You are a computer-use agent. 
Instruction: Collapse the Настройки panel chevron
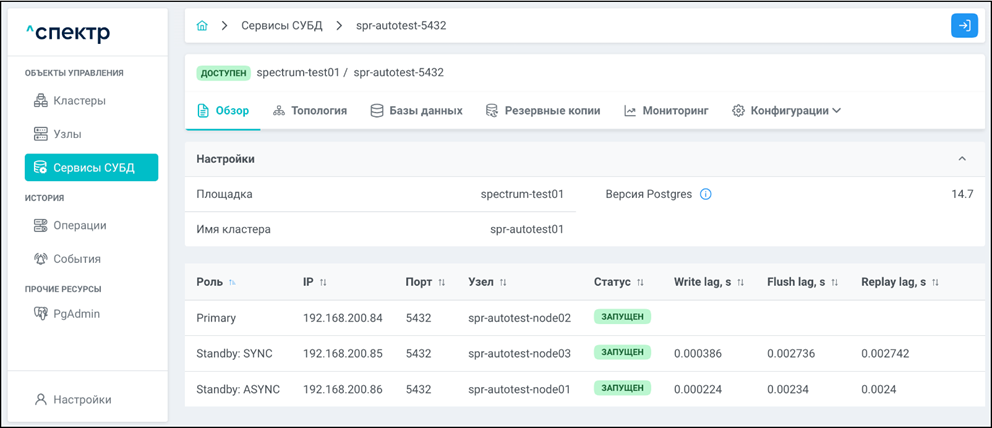coord(962,159)
